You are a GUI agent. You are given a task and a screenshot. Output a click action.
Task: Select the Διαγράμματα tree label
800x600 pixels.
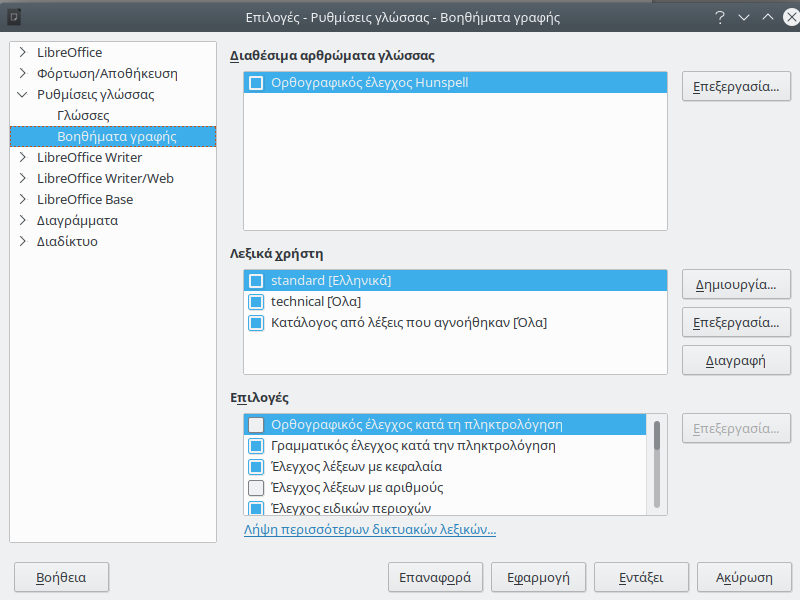pyautogui.click(x=77, y=220)
